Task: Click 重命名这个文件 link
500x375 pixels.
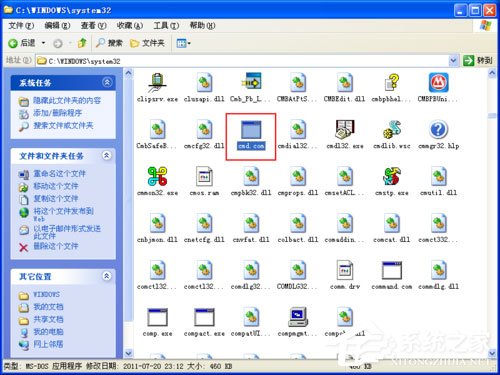Action: pyautogui.click(x=59, y=174)
